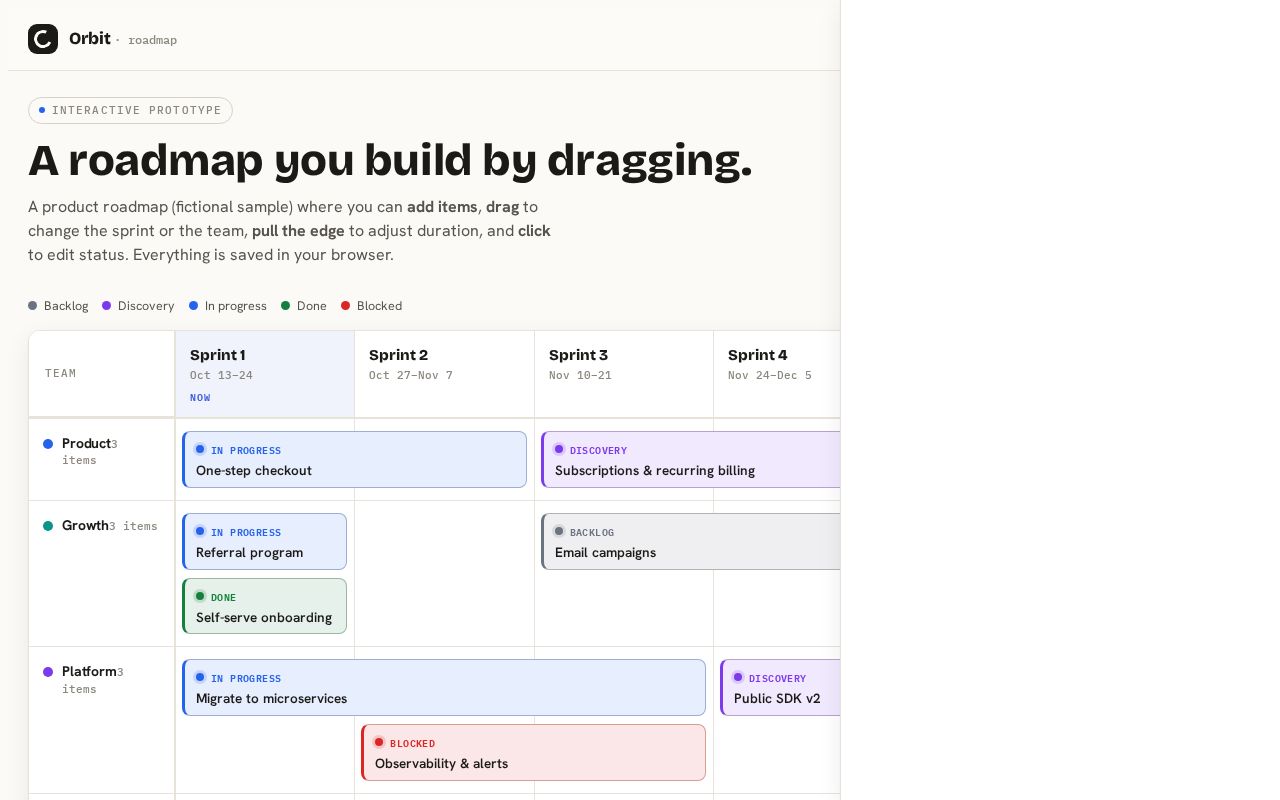Select the Sprint 4 column header
Screen dimensions: 1280x800
(x=777, y=374)
